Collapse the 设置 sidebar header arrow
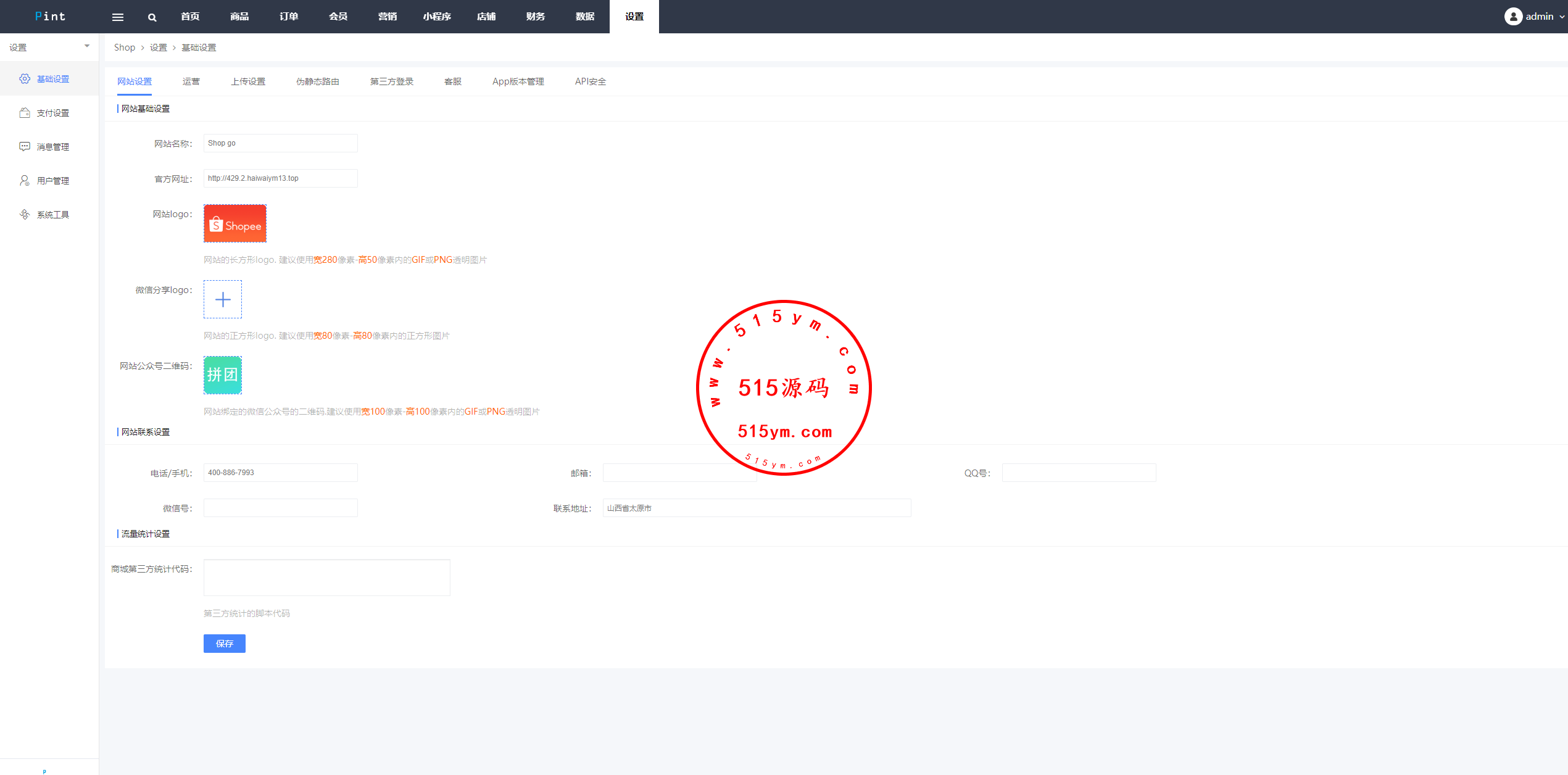Viewport: 1568px width, 775px height. click(x=87, y=46)
